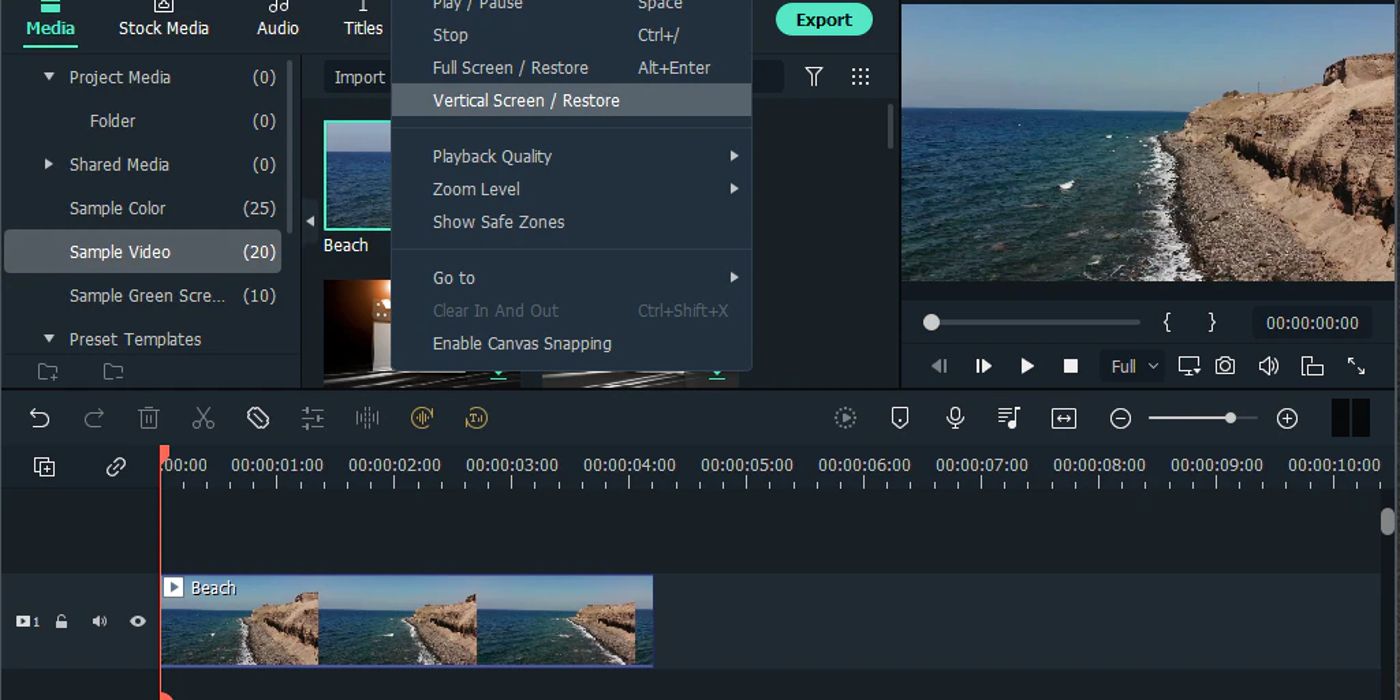Click the filter funnel icon
Screen dimensions: 1400x700
[814, 77]
